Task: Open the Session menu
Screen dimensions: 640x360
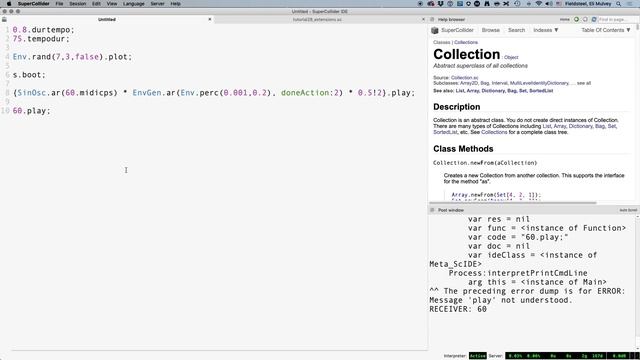Action: click(x=78, y=4)
